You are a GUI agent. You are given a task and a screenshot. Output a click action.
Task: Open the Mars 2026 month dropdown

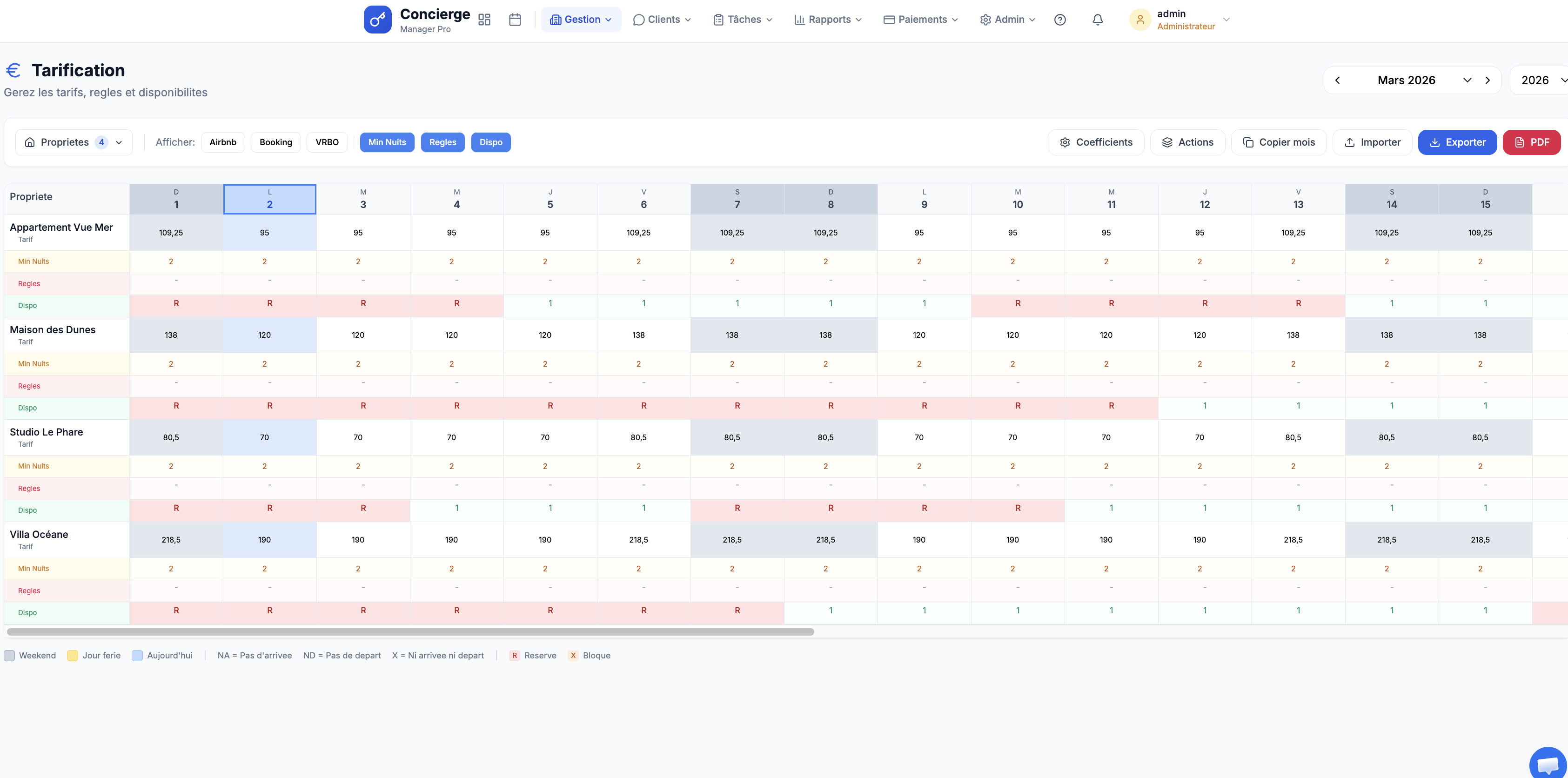[1467, 80]
